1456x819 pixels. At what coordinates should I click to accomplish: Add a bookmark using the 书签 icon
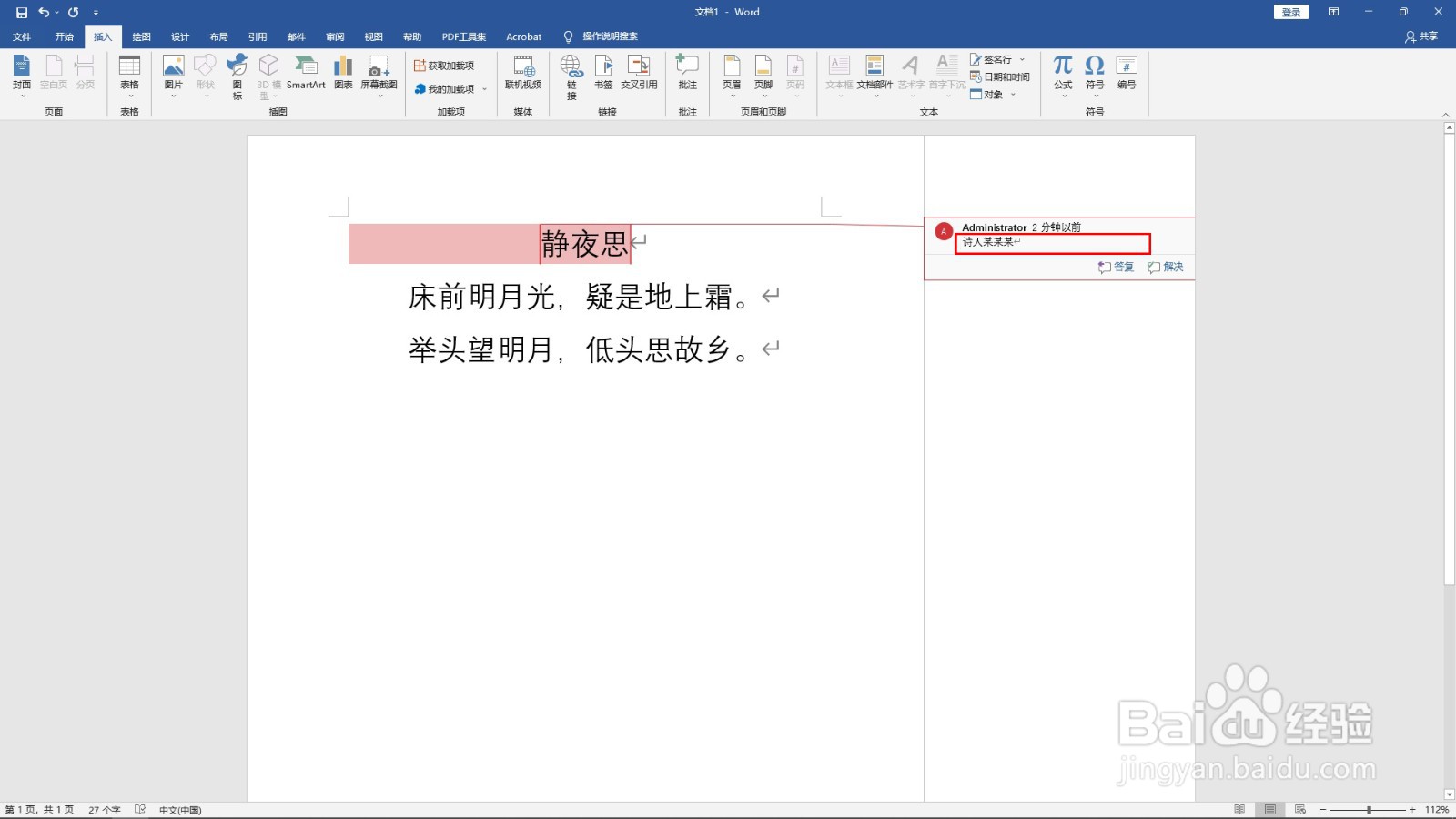click(x=602, y=73)
